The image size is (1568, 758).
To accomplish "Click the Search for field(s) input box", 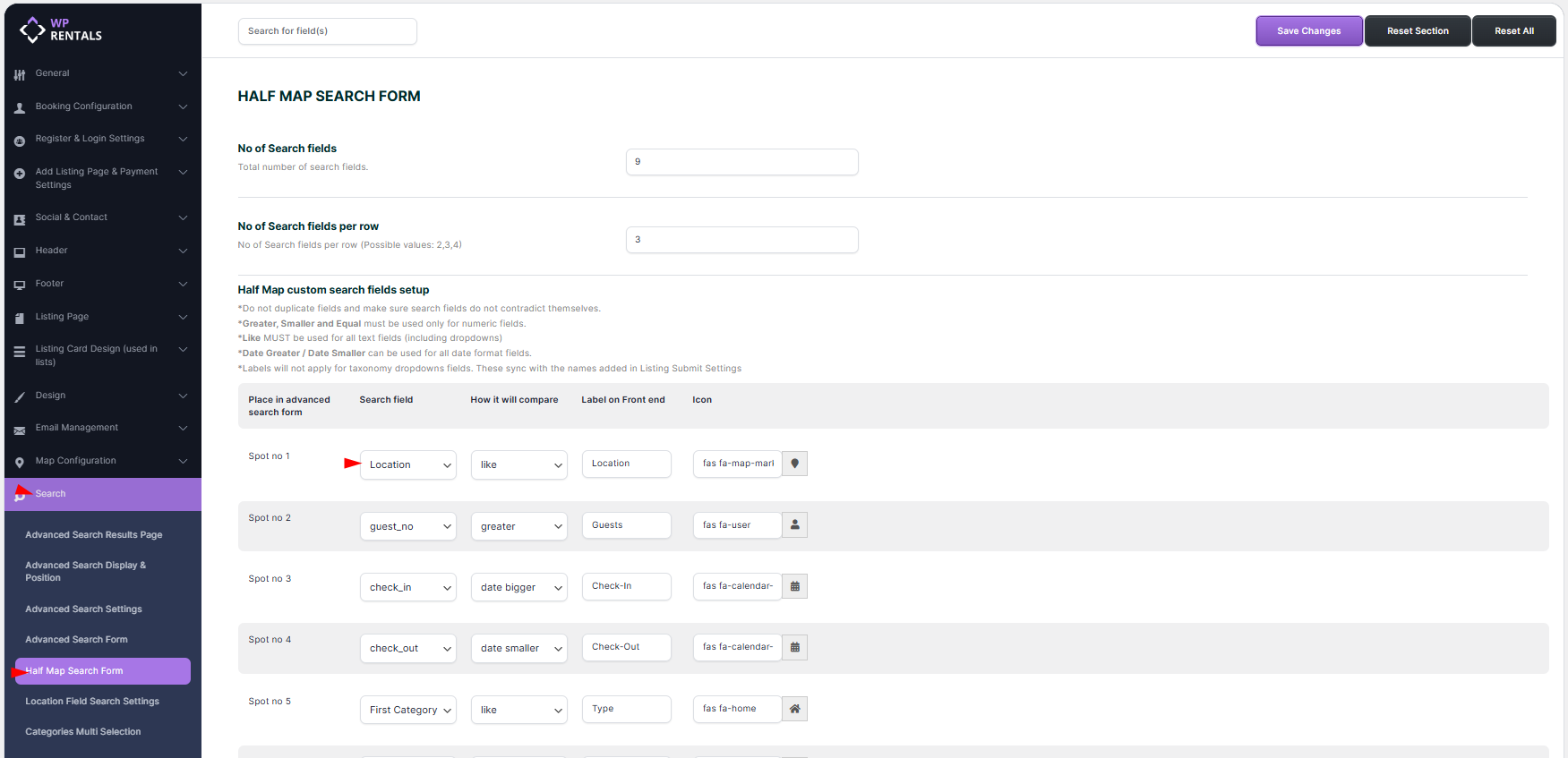I will (x=327, y=31).
